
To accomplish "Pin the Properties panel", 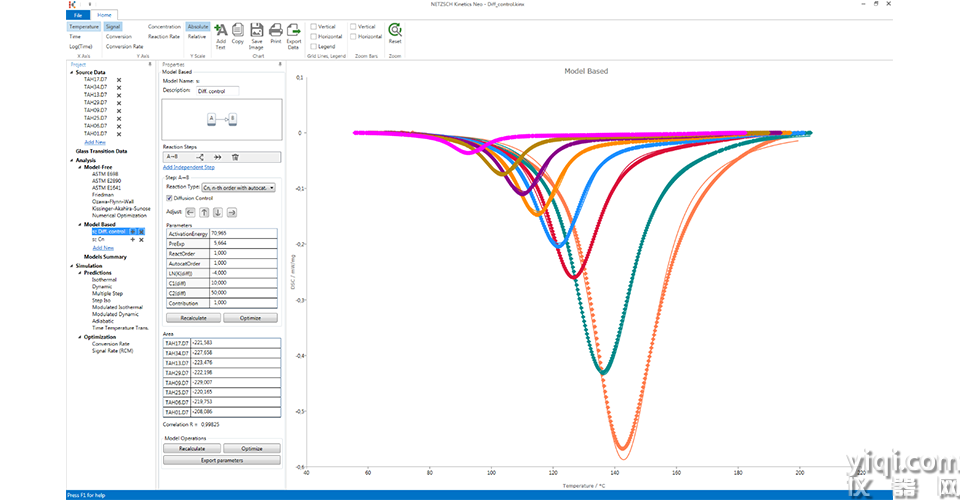I will pos(280,64).
